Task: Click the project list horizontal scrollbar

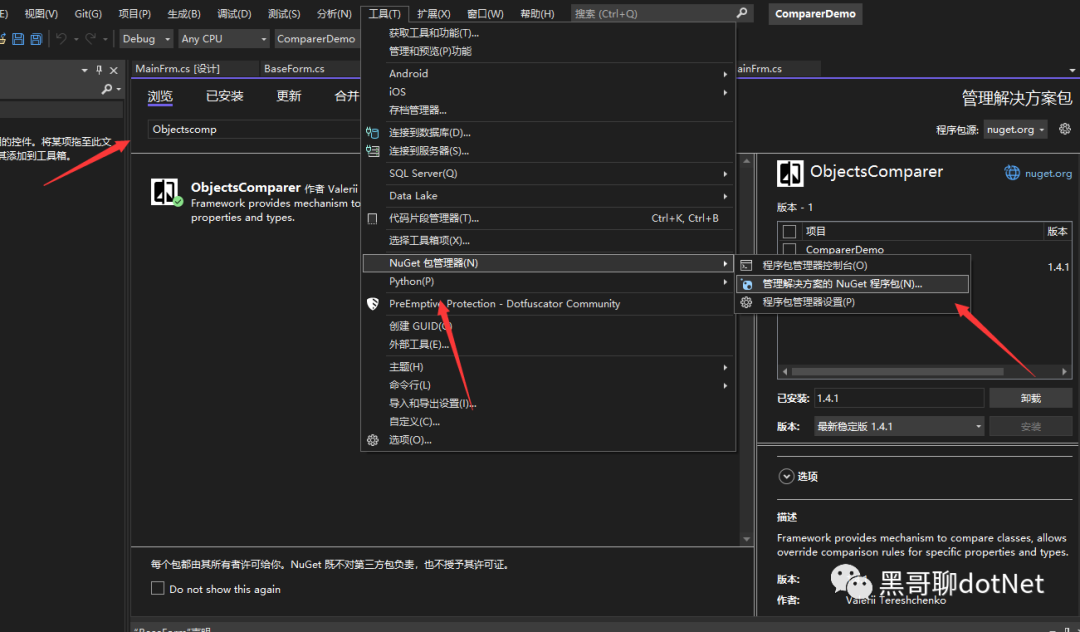Action: click(897, 371)
